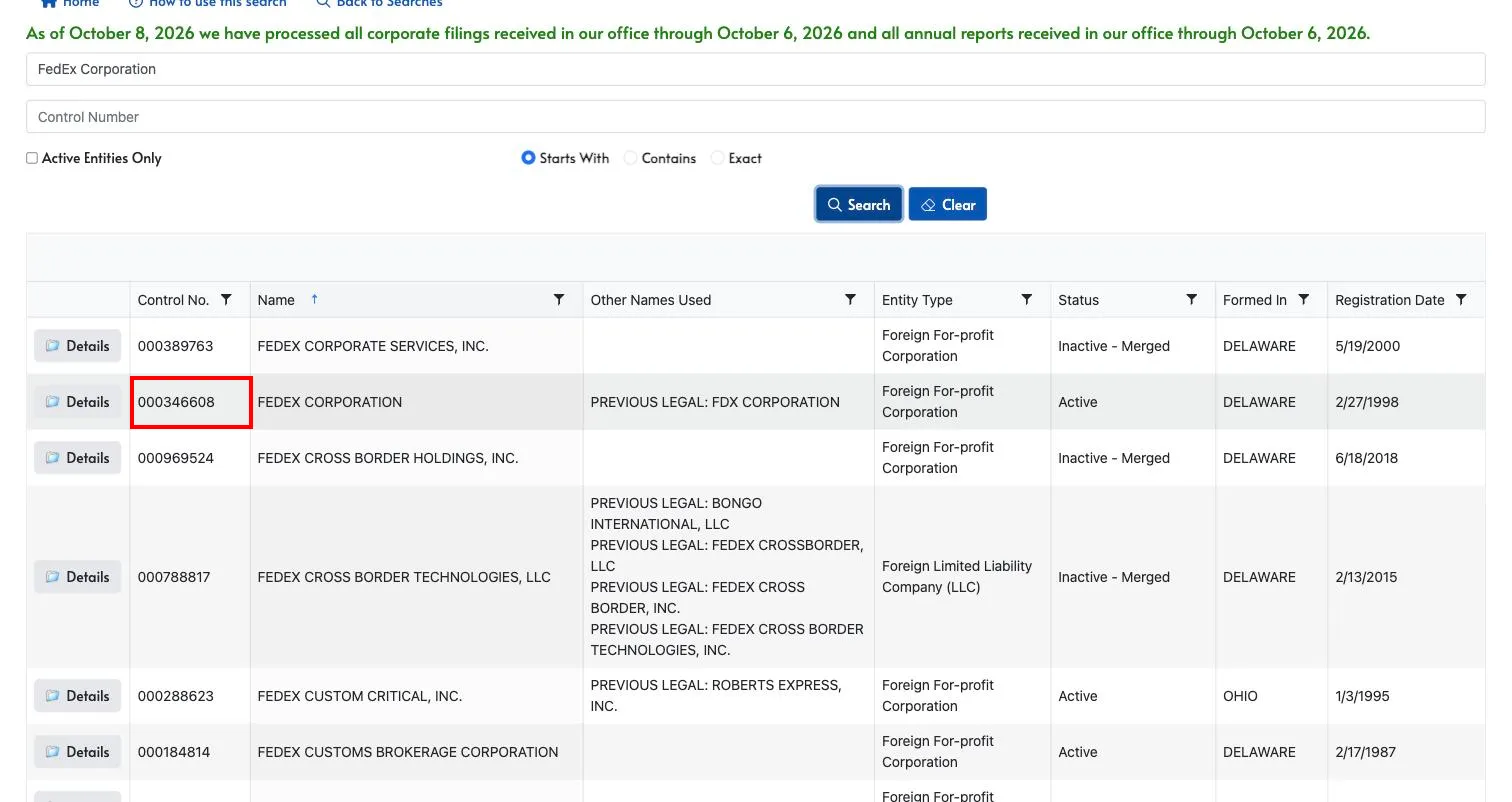Sort by Registration Date column header
Viewport: 1512px width, 802px height.
1390,300
